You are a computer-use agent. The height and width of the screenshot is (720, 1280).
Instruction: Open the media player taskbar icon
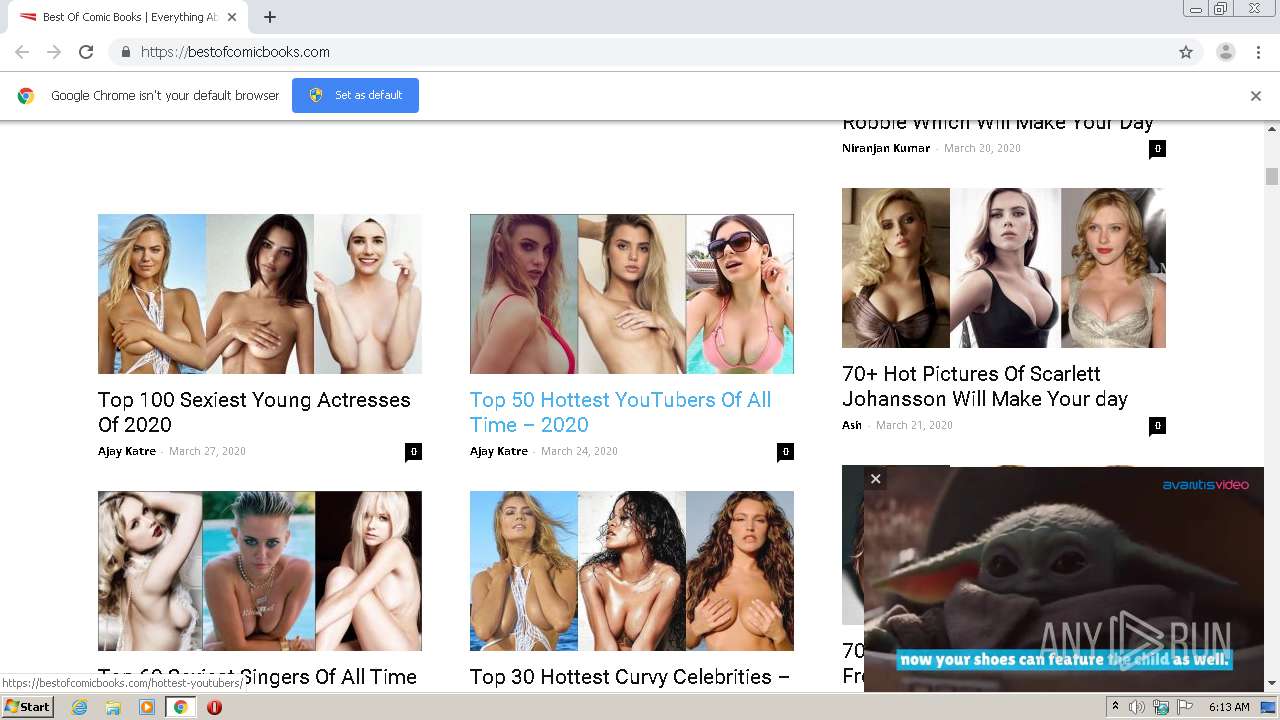pyautogui.click(x=147, y=707)
